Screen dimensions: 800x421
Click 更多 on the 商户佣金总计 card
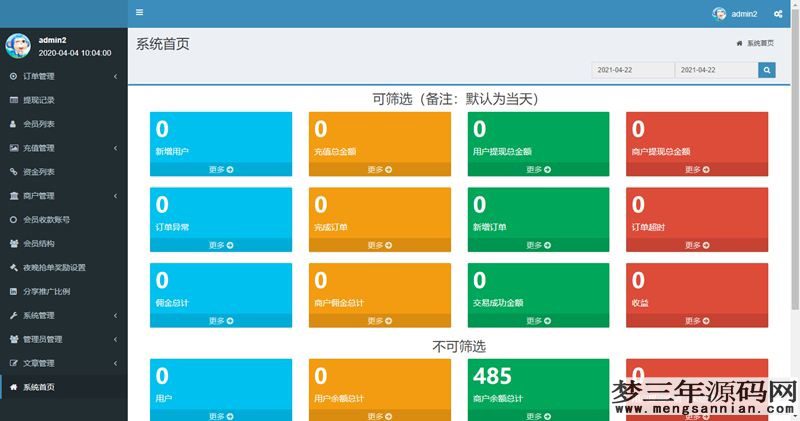point(380,320)
